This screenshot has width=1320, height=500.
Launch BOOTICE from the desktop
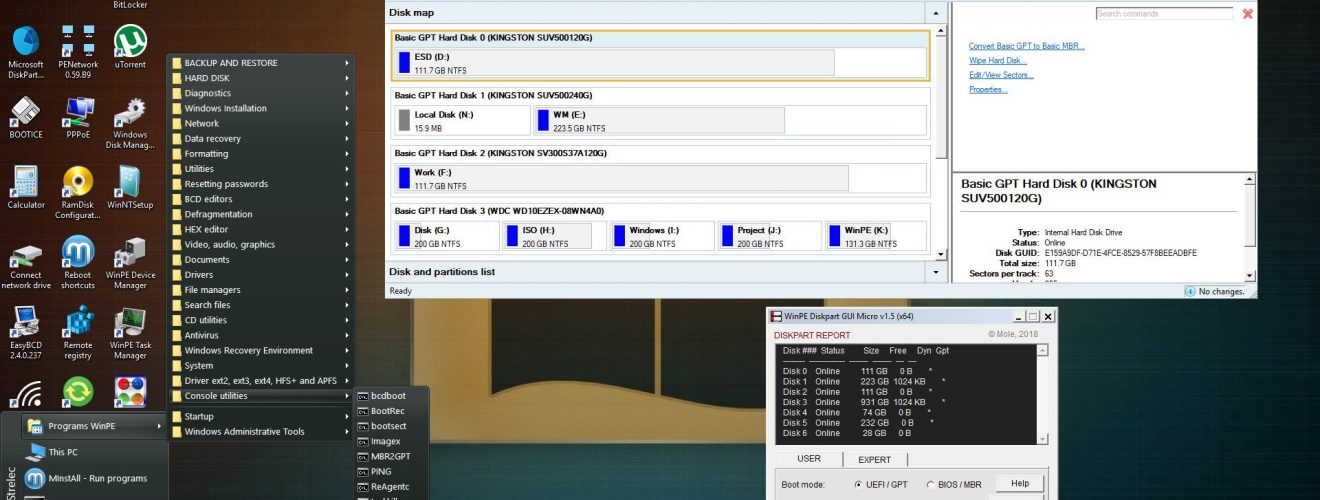26,118
